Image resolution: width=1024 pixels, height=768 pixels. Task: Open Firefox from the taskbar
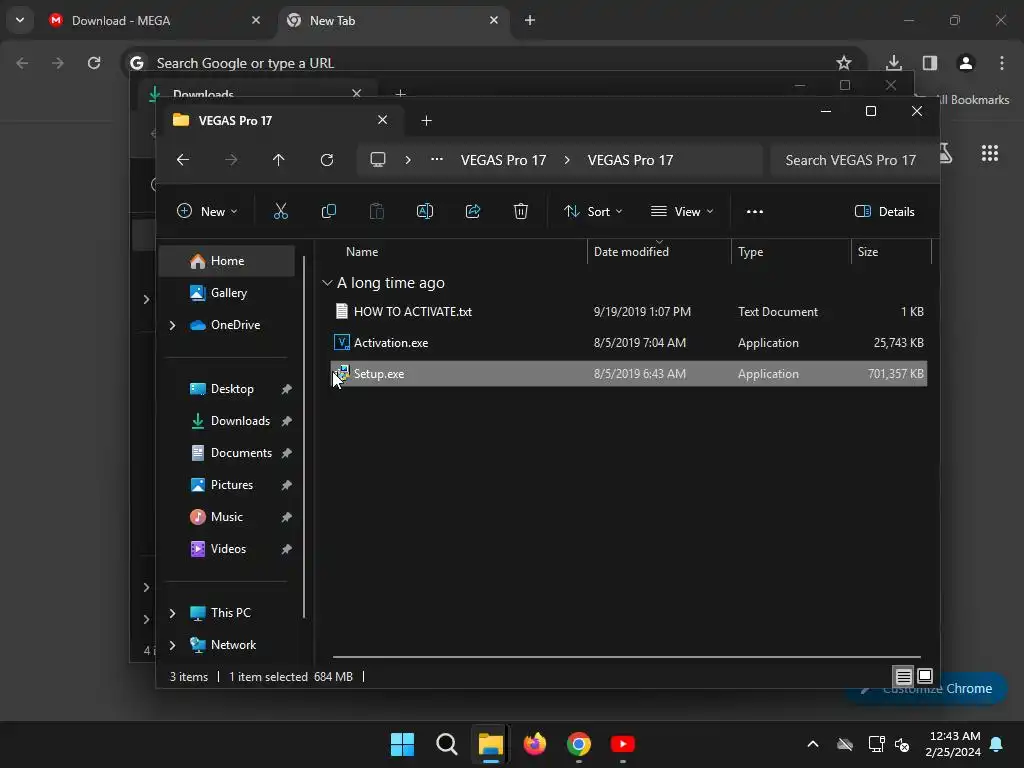point(535,744)
